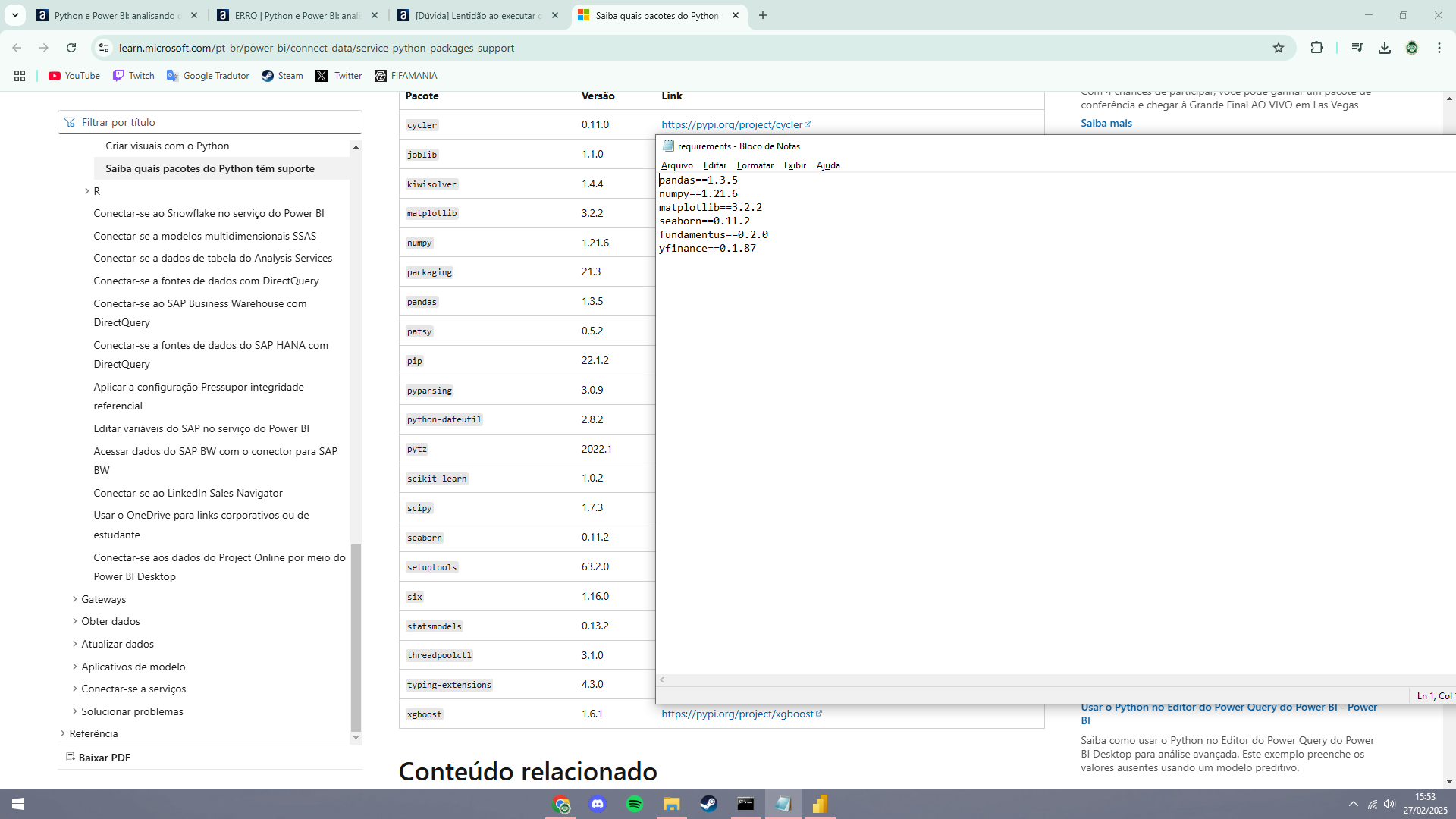Image resolution: width=1456 pixels, height=819 pixels.
Task: Click the browser back arrow
Action: point(17,48)
